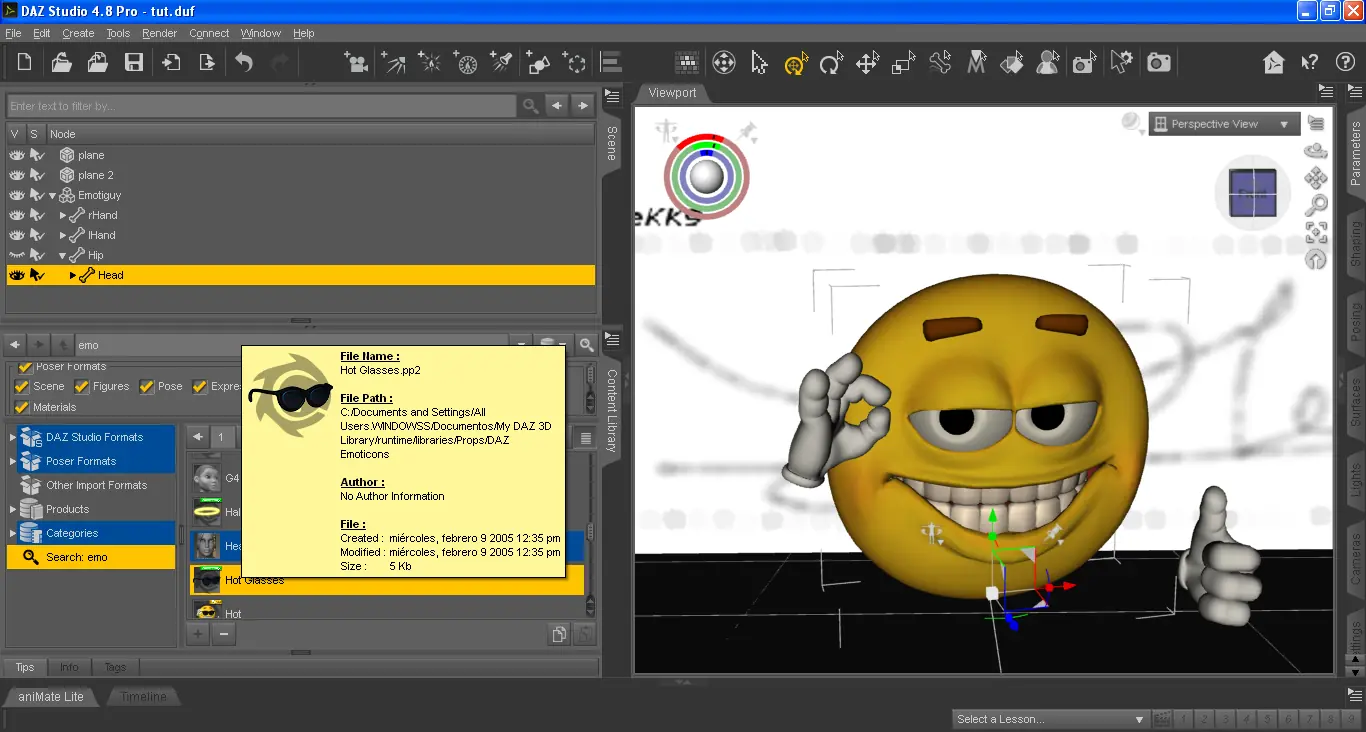Open the Perspective View dropdown
The image size is (1366, 732).
pyautogui.click(x=1224, y=124)
